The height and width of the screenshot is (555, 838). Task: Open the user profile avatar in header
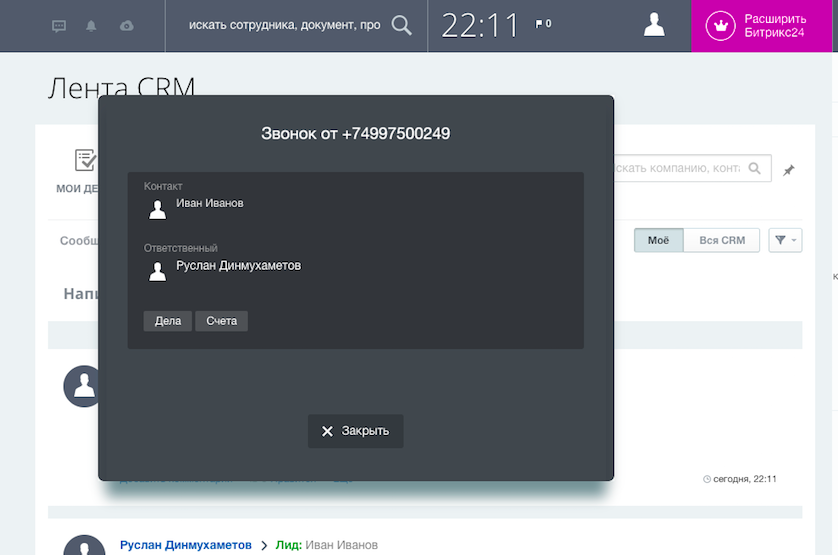coord(654,25)
